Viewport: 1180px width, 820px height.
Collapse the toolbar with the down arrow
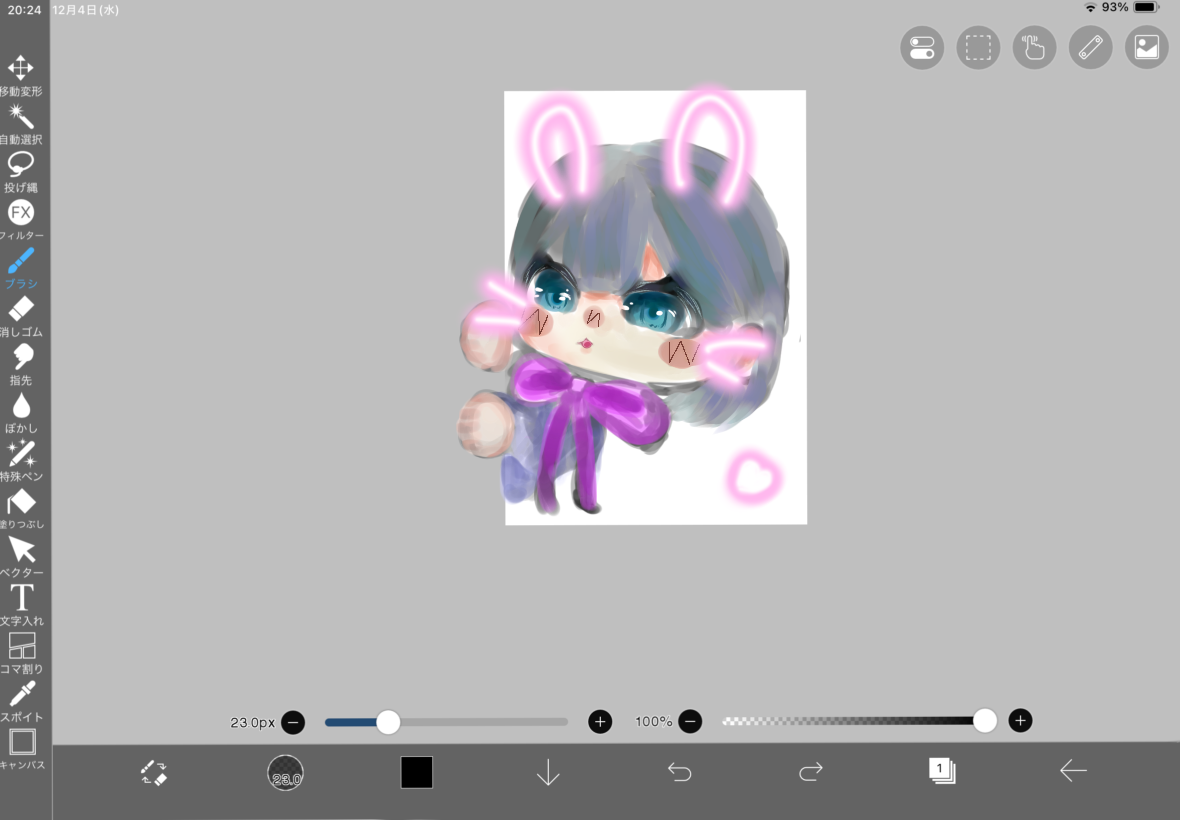547,772
